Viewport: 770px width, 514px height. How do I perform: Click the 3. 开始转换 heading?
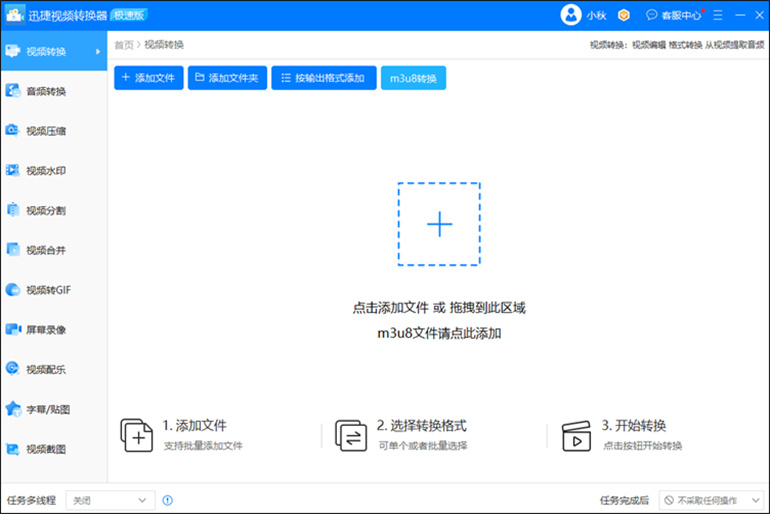(633, 426)
